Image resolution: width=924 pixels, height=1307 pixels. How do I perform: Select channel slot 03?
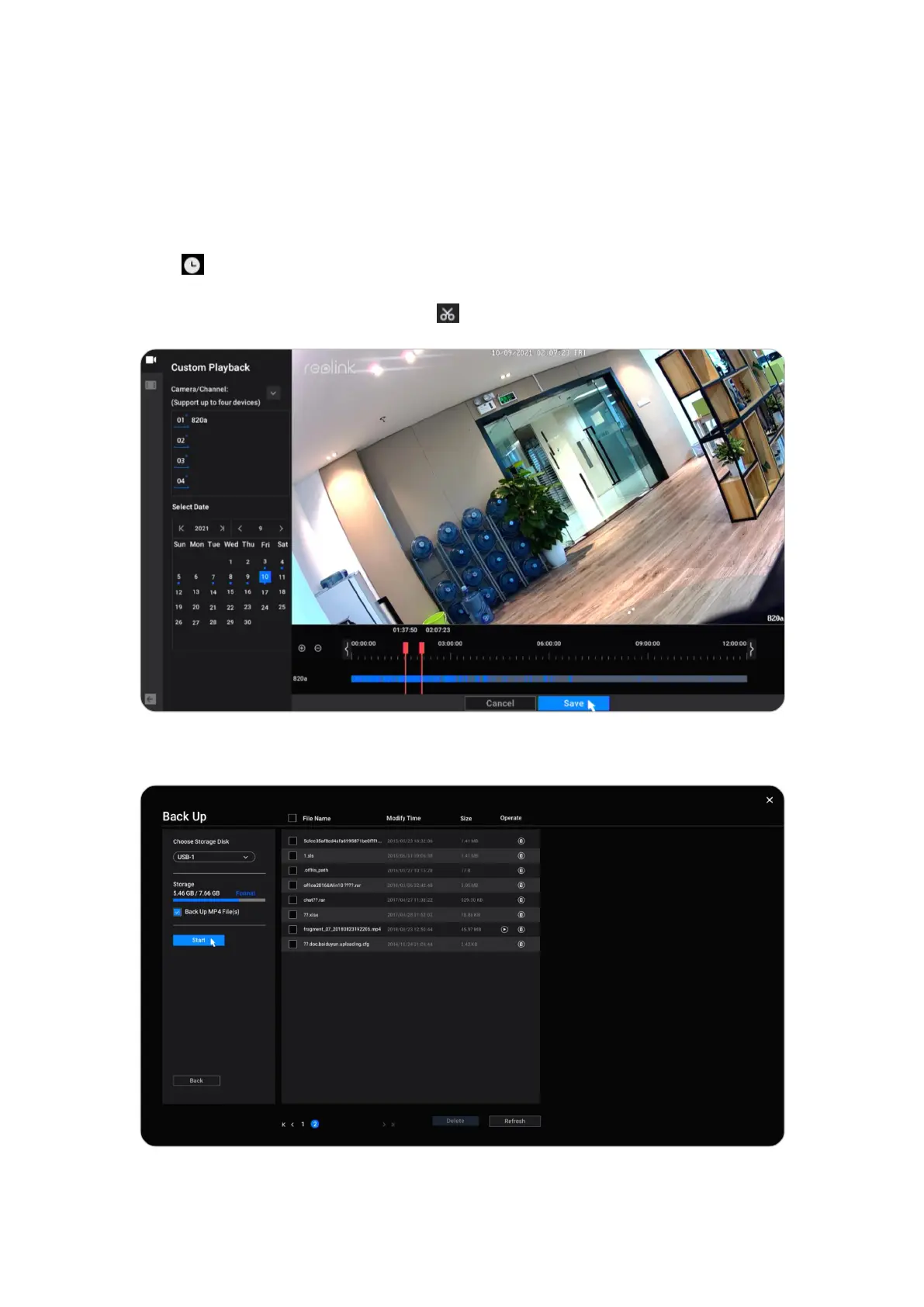(x=181, y=461)
